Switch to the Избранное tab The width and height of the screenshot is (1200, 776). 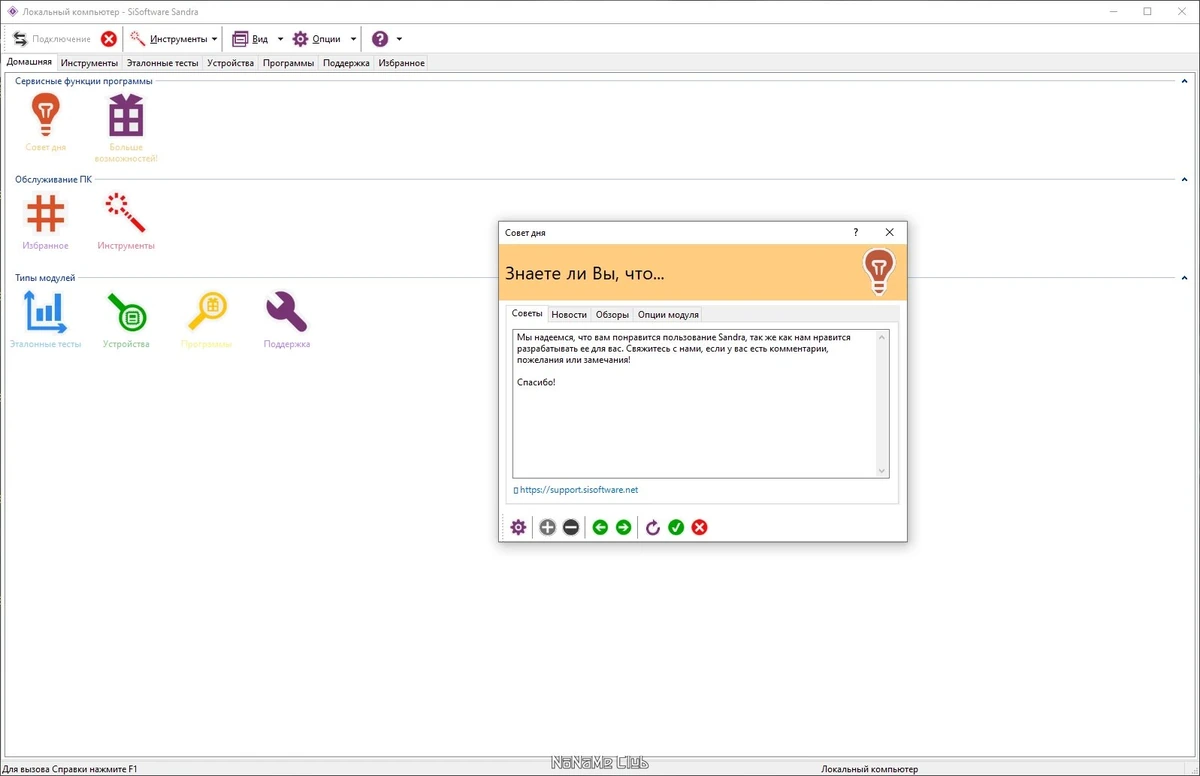[402, 63]
